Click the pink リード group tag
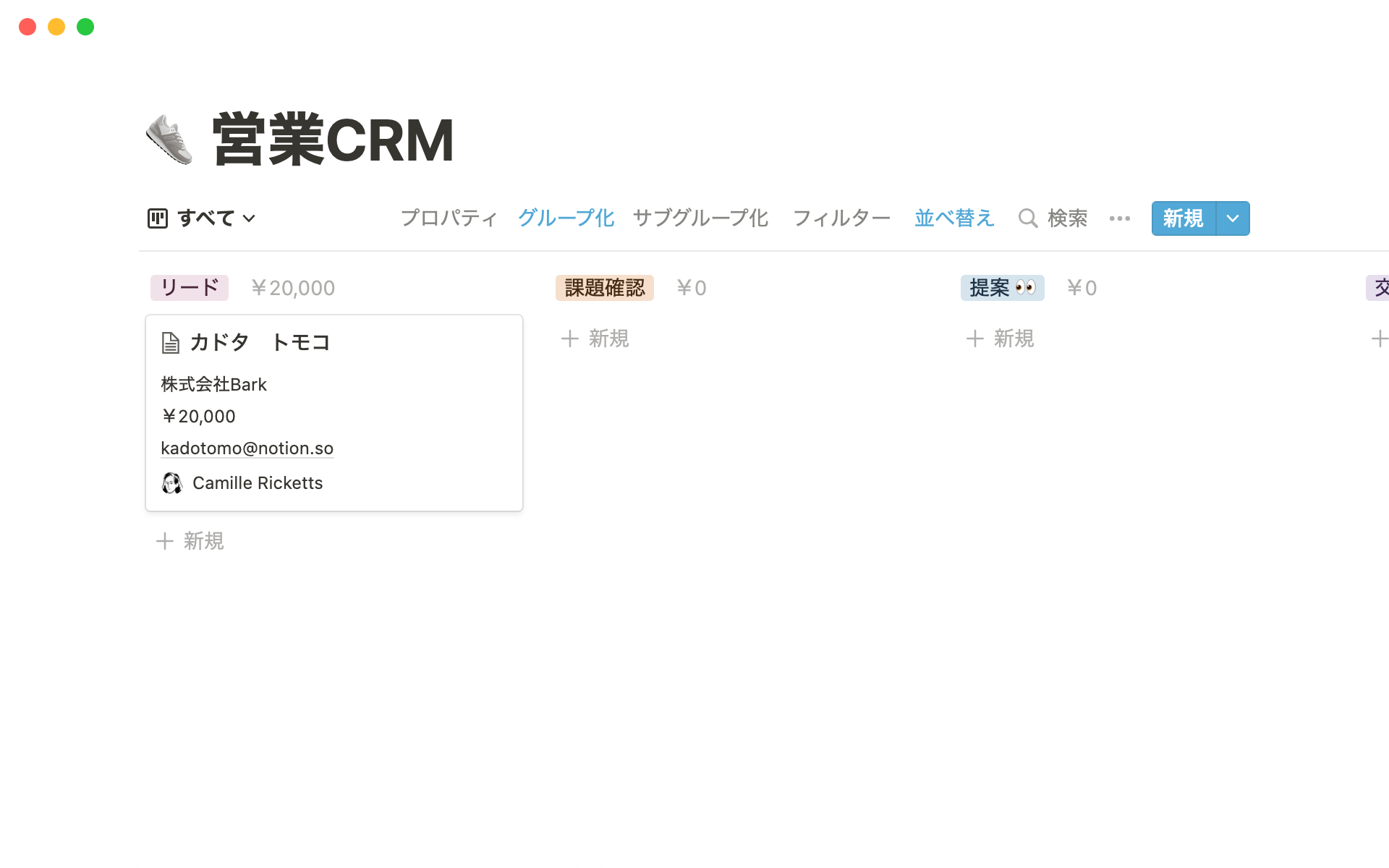 coord(190,288)
